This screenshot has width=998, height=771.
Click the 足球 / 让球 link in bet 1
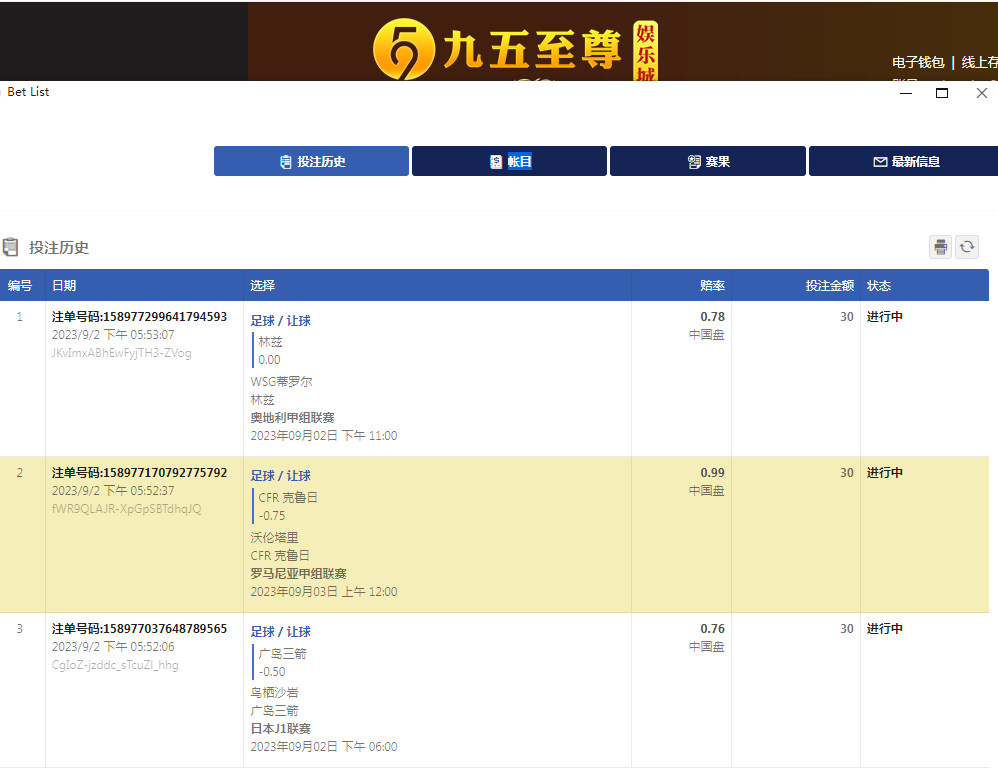[x=280, y=321]
